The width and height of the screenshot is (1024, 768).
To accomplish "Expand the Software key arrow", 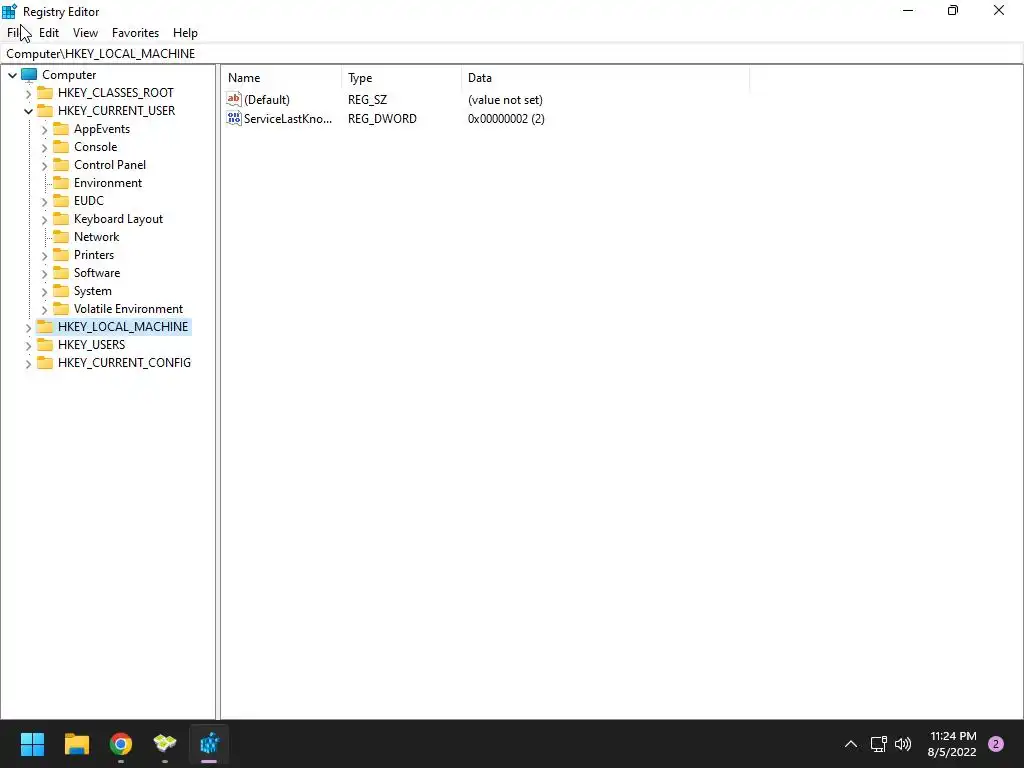I will point(44,273).
